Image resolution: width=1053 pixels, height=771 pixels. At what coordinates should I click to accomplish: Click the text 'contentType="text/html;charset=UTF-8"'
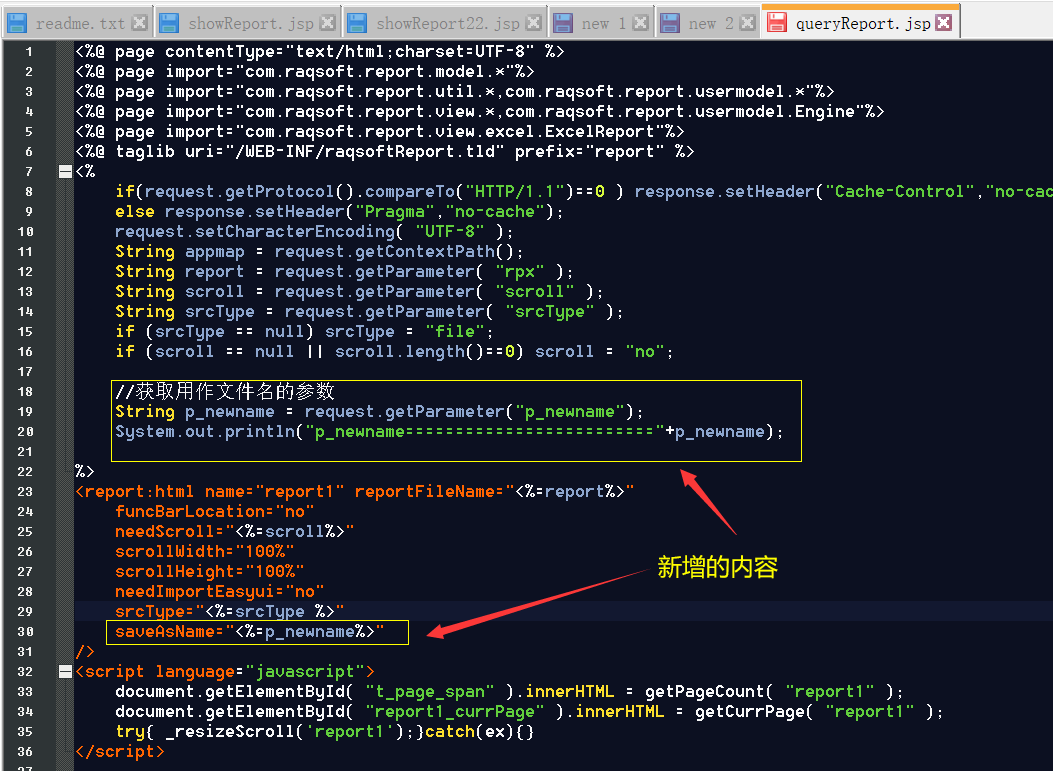pos(350,52)
